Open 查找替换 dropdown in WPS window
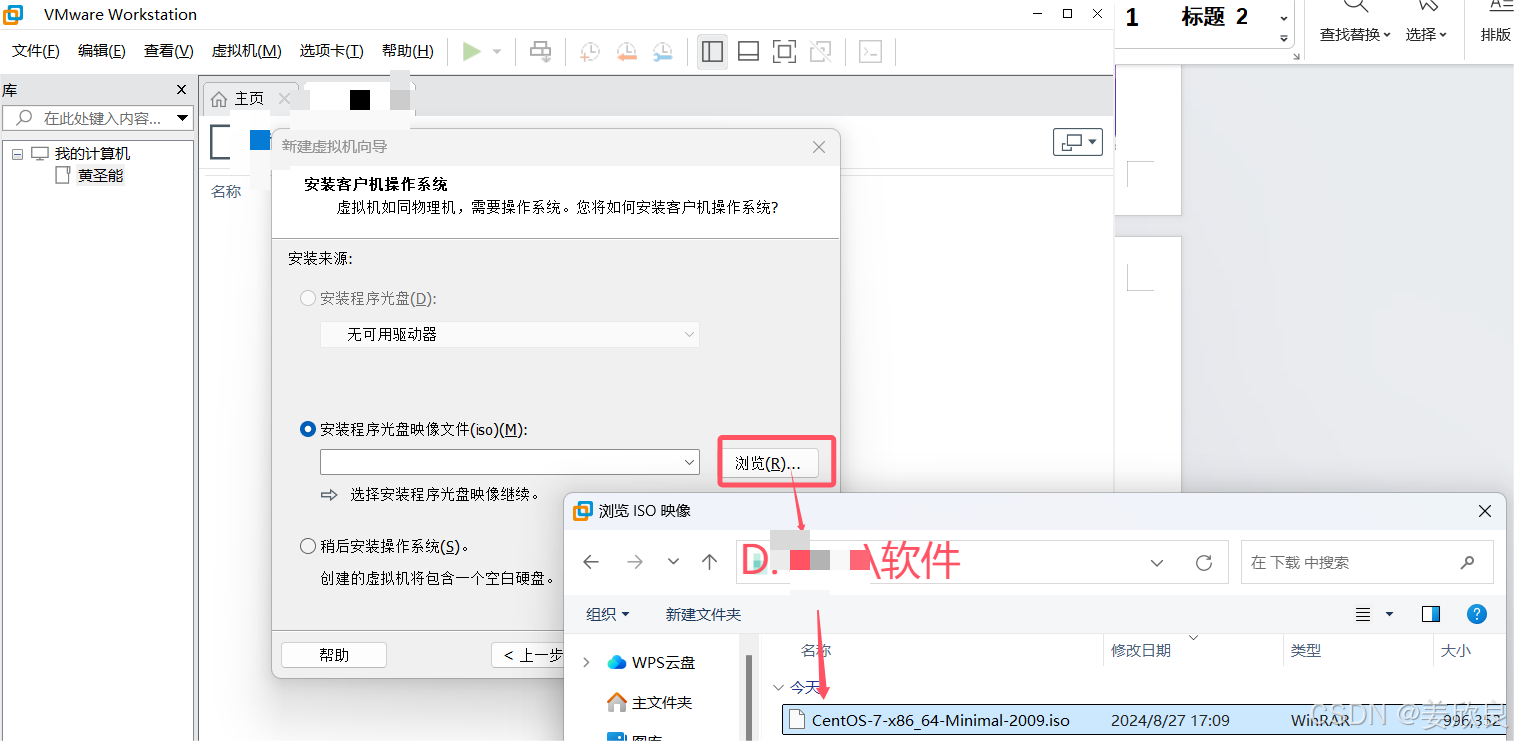The height and width of the screenshot is (741, 1514). [1355, 35]
